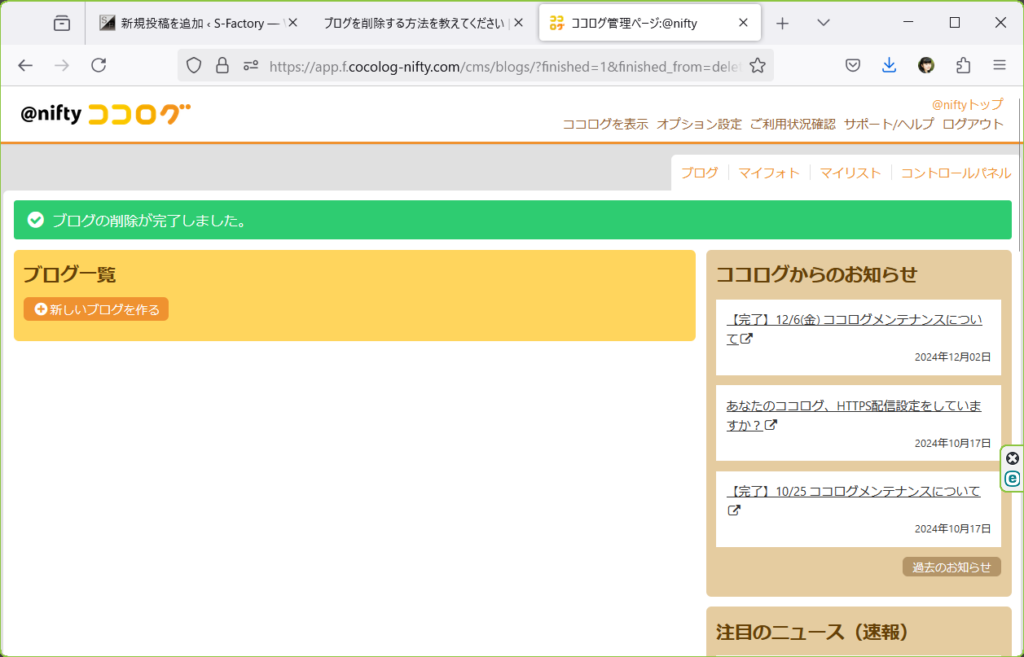Open the コントロールパネル tab

(x=956, y=173)
